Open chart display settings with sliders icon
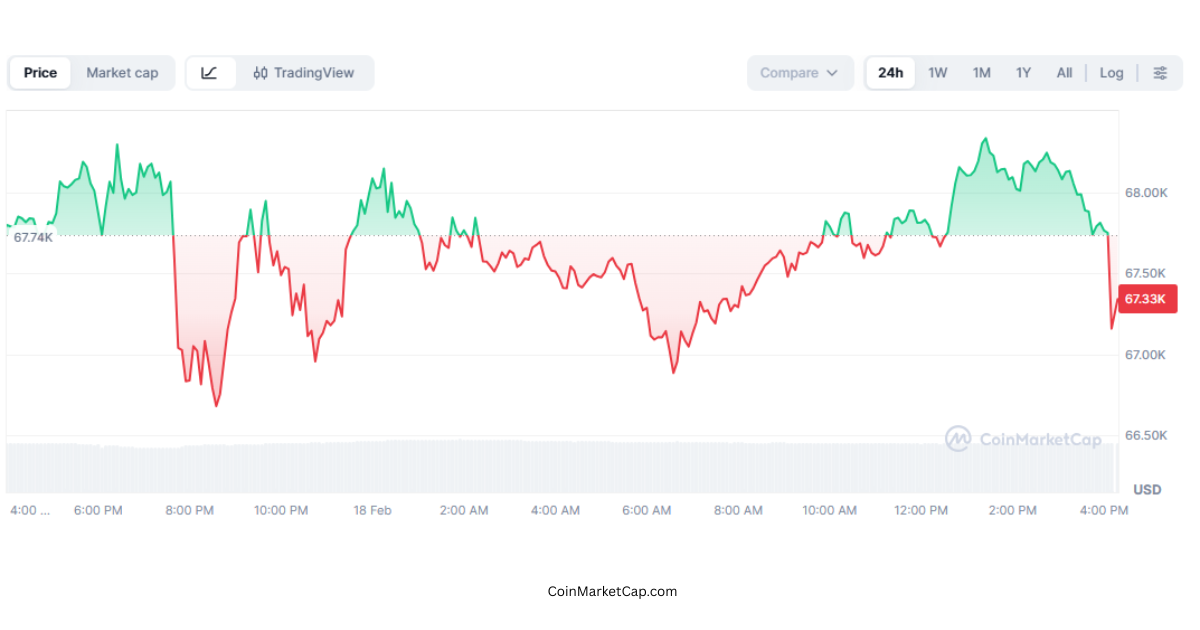This screenshot has width=1200, height=630. click(x=1160, y=72)
